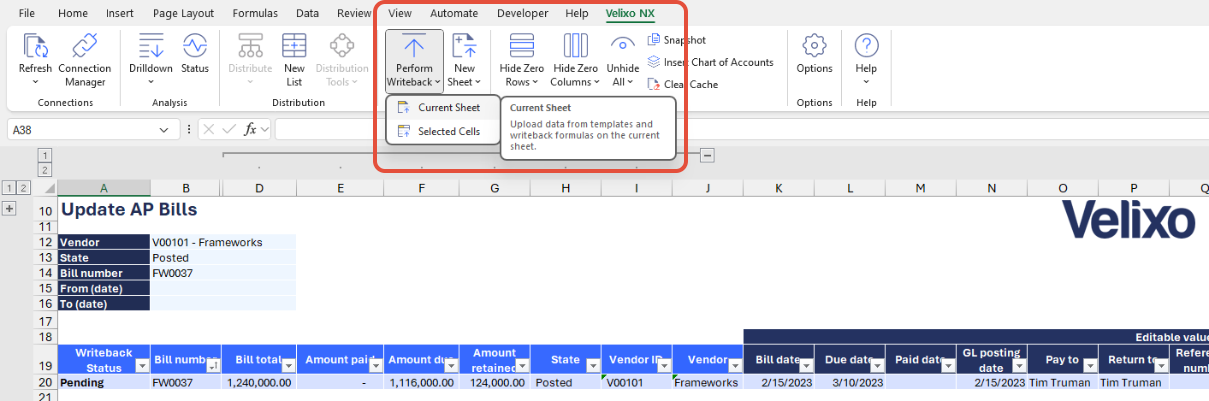Switch to the Automate tab
The width and height of the screenshot is (1209, 401).
click(454, 13)
